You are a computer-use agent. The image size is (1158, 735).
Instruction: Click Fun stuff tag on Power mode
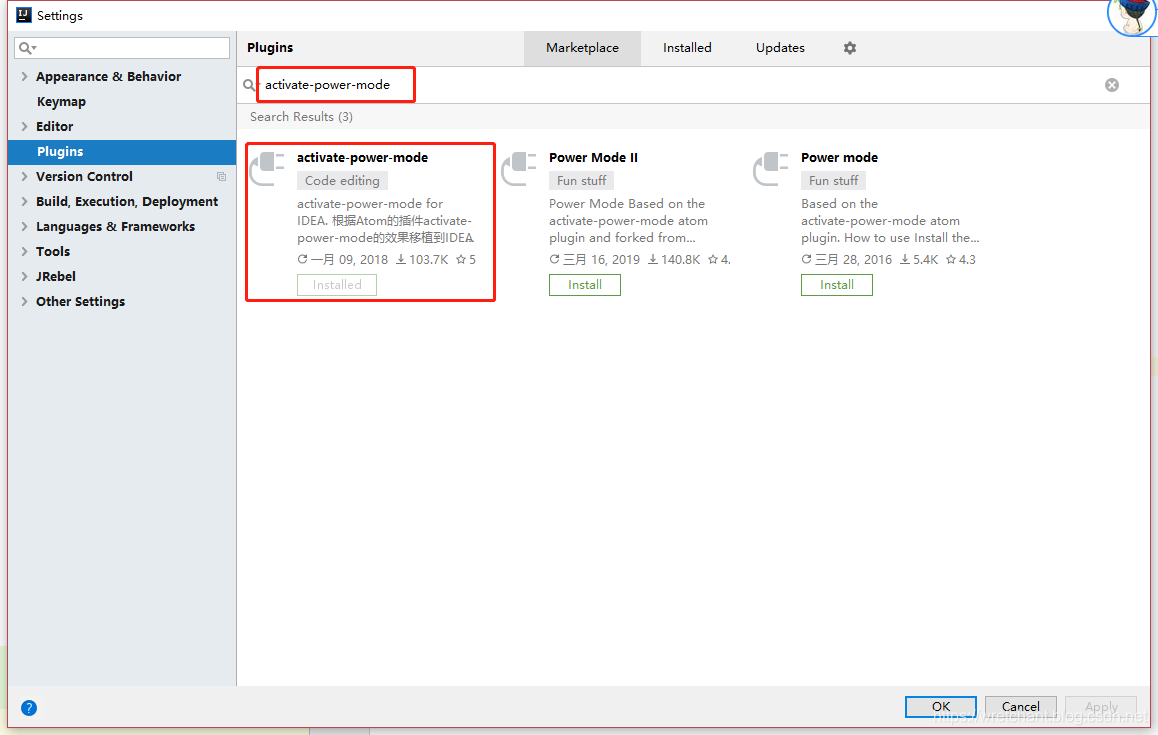833,180
